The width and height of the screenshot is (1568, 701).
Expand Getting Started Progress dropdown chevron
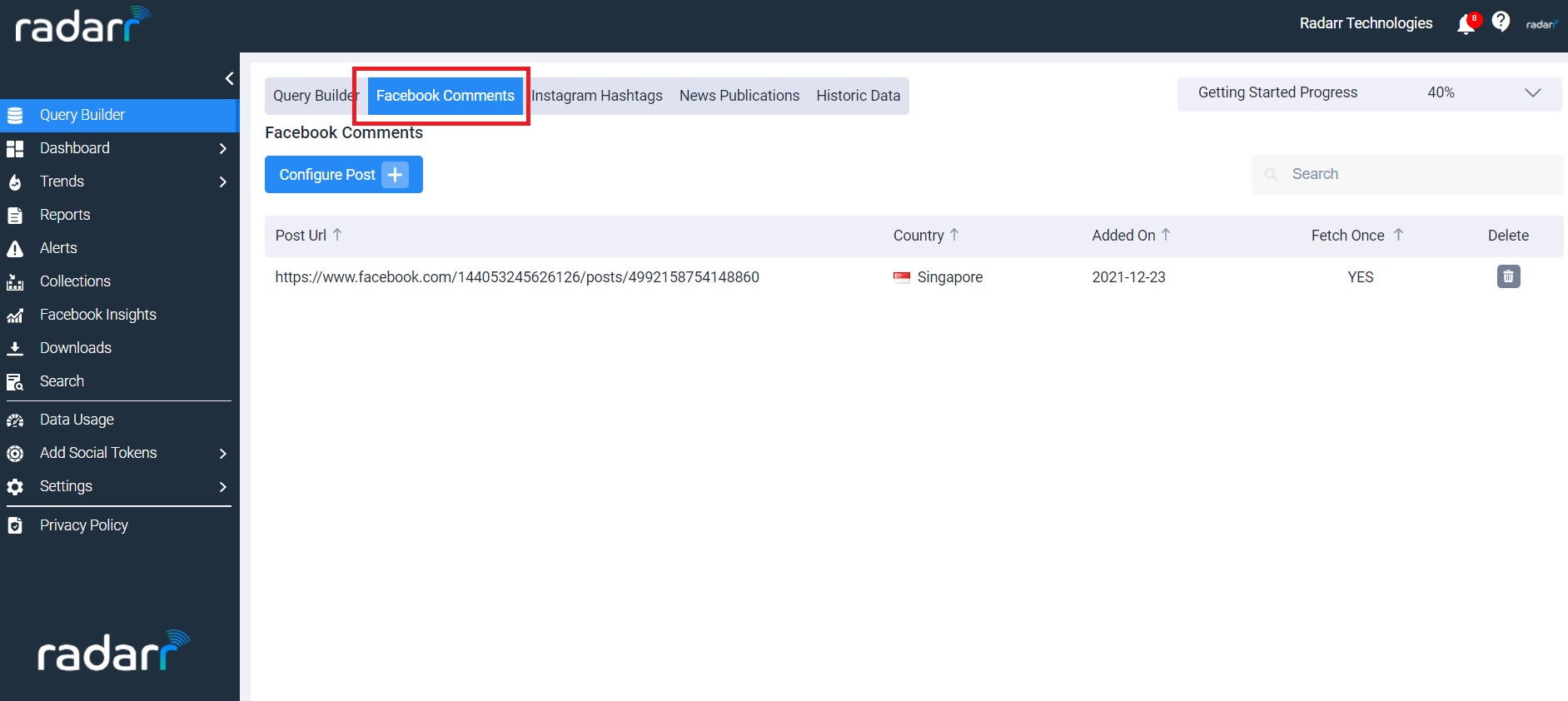(1533, 92)
